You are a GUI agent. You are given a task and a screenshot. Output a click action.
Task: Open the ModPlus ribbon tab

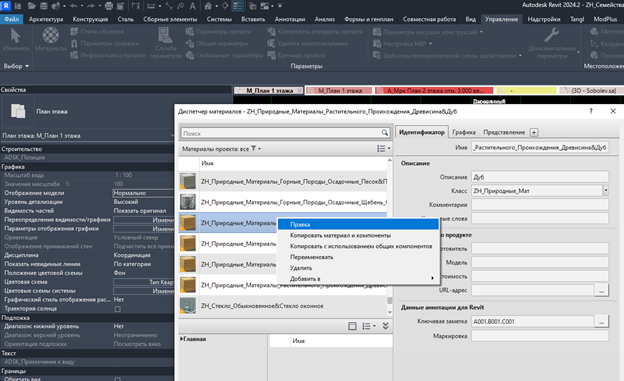click(605, 19)
